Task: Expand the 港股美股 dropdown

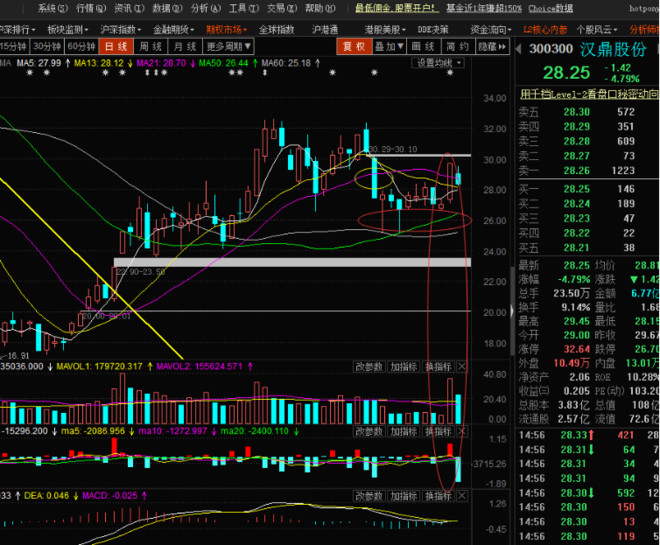Action: 385,29
